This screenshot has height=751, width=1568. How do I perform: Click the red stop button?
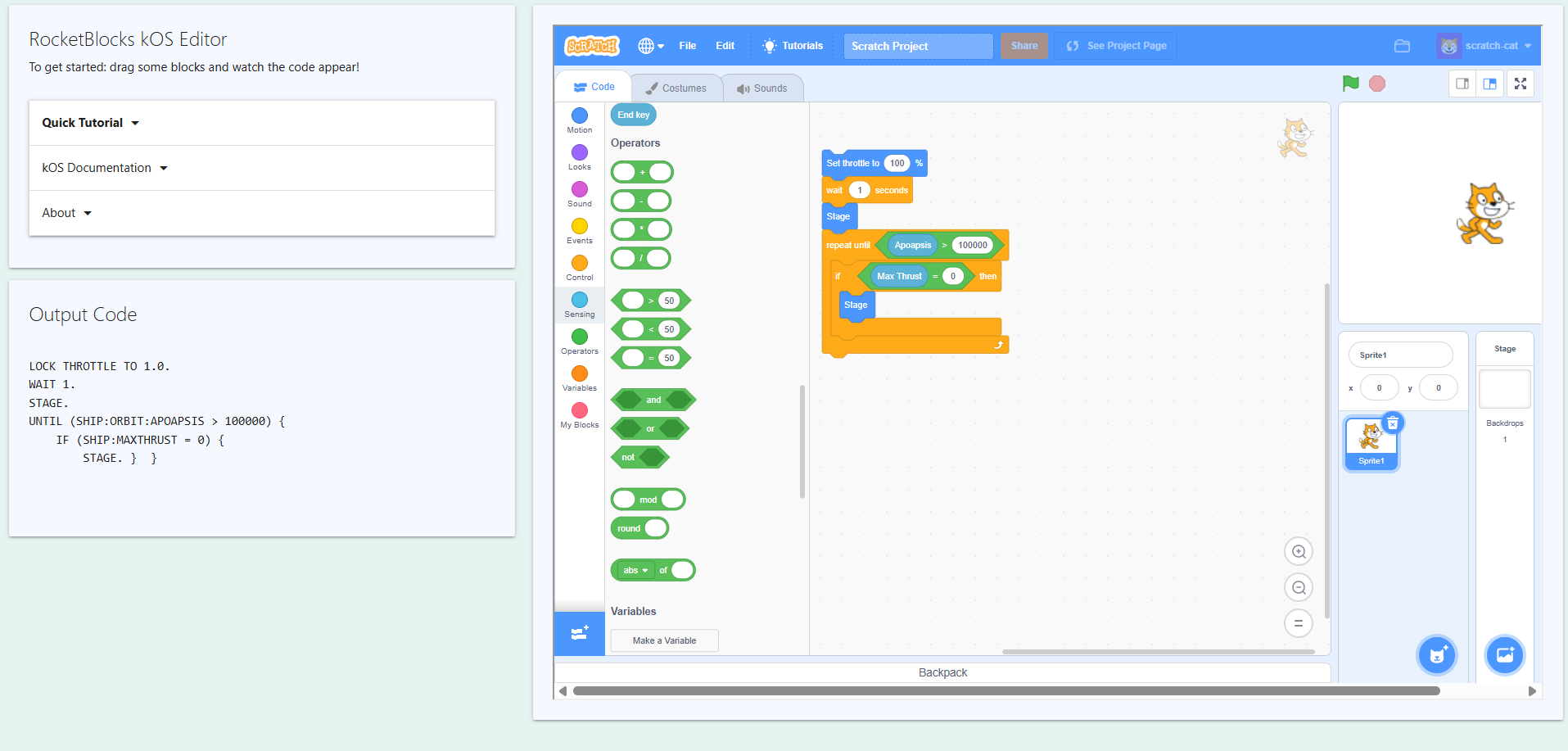pyautogui.click(x=1377, y=84)
